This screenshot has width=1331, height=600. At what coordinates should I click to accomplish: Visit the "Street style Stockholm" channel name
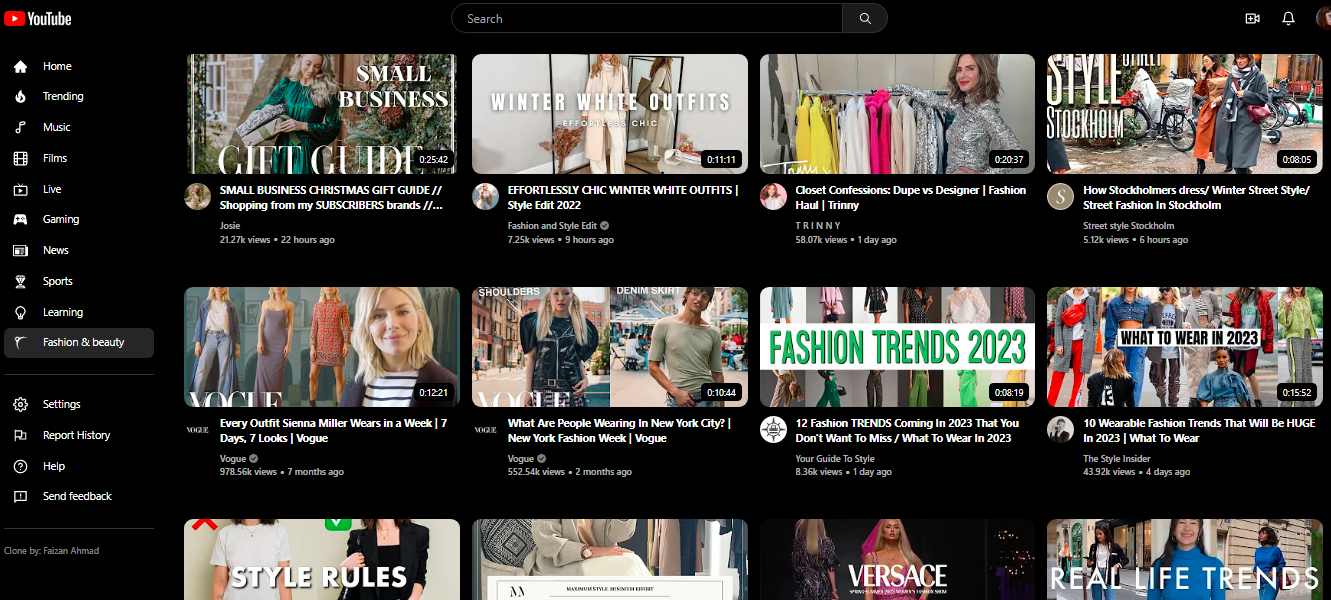[1129, 226]
